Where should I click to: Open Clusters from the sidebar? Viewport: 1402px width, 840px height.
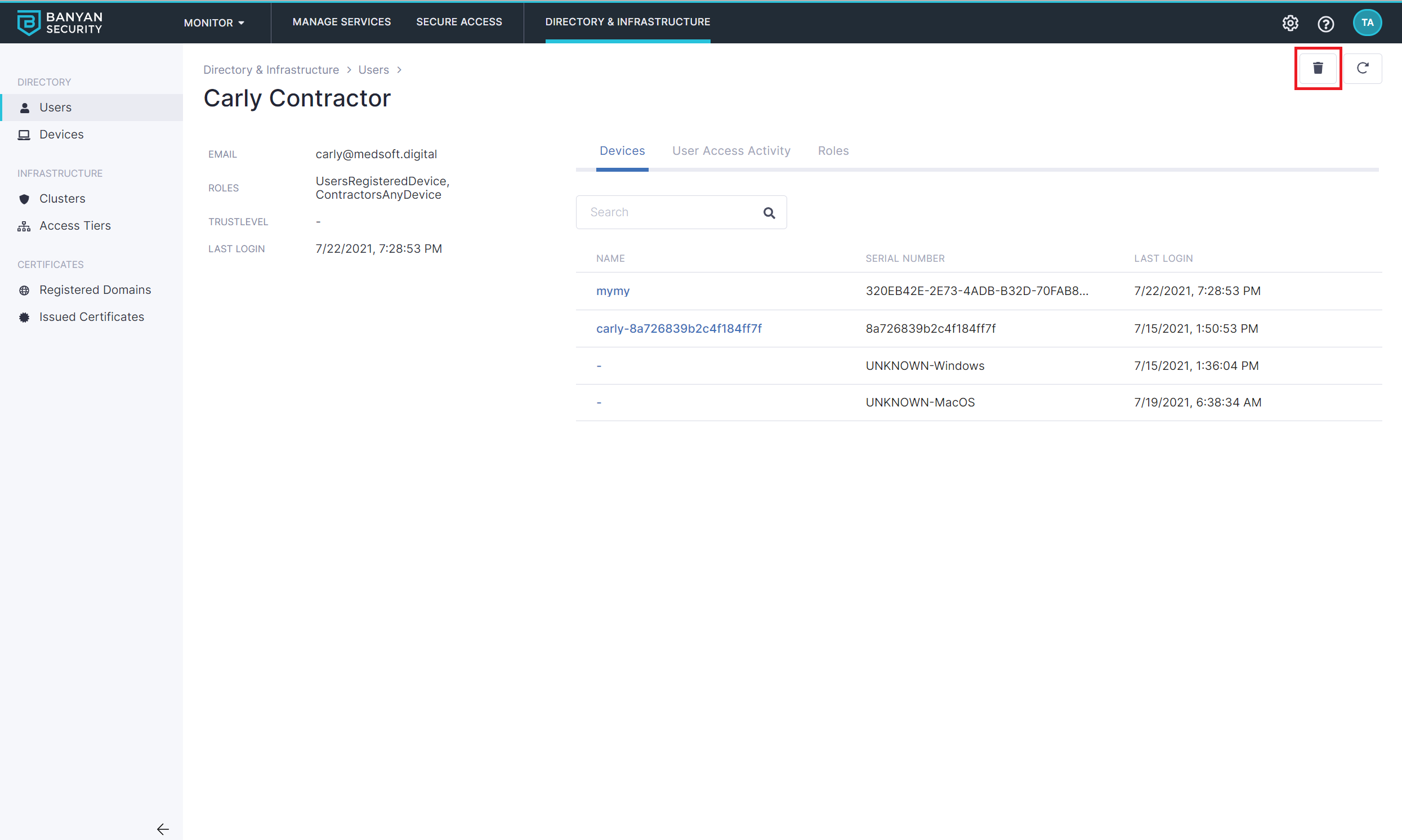pos(62,199)
